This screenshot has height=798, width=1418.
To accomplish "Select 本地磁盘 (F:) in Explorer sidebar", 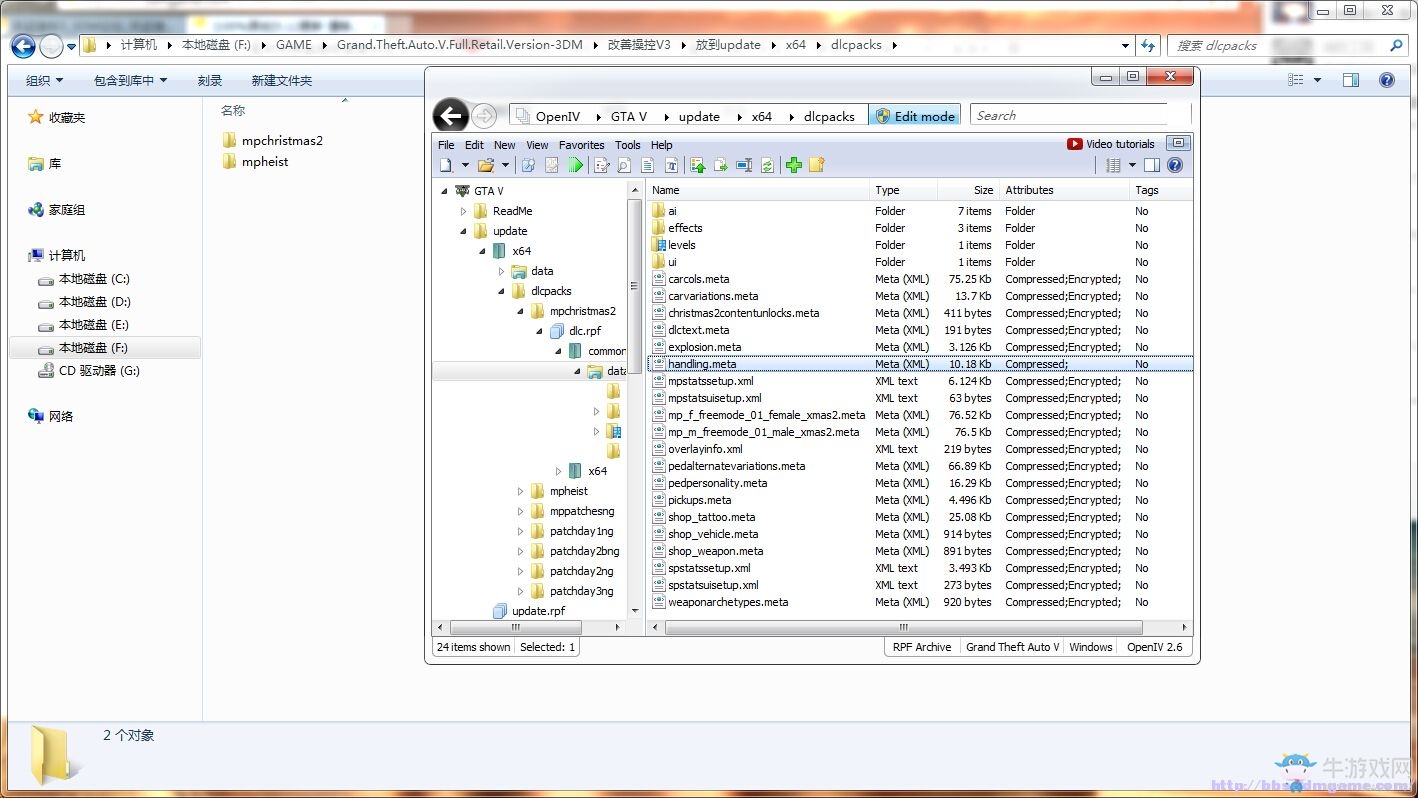I will click(105, 348).
